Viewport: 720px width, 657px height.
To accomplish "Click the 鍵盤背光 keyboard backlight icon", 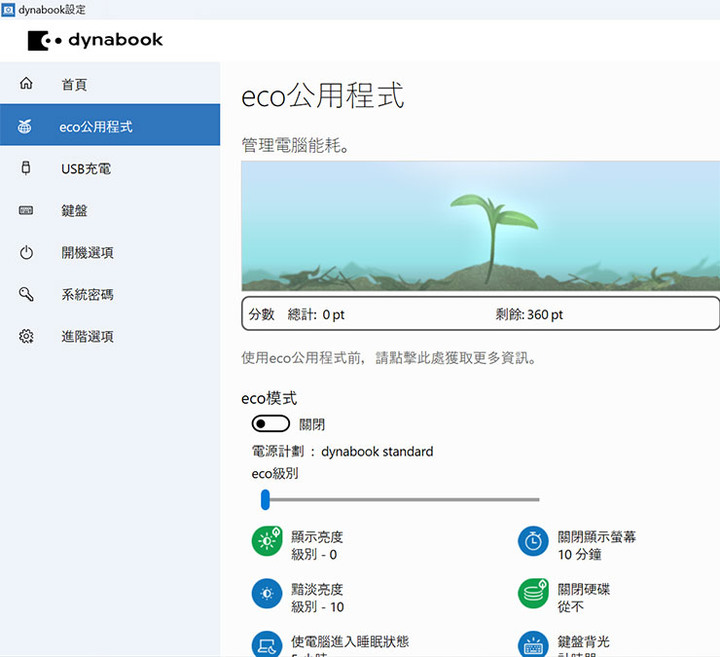I will pyautogui.click(x=533, y=644).
